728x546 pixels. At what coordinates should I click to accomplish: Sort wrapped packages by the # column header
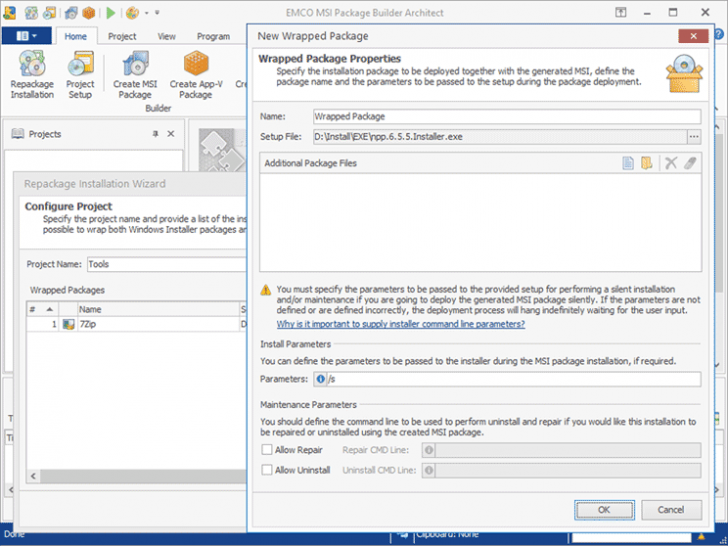[x=42, y=309]
